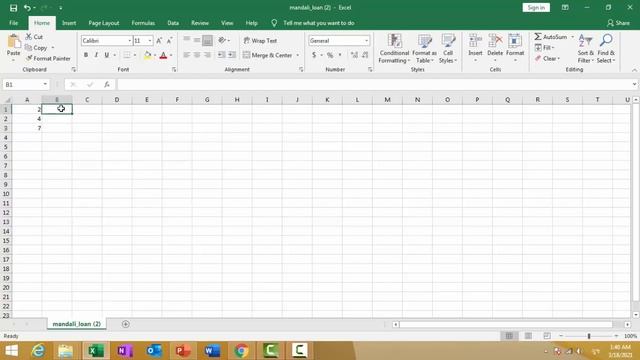Collapse the ribbon with the chevron
Viewport: 640px width, 360px height.
634,70
